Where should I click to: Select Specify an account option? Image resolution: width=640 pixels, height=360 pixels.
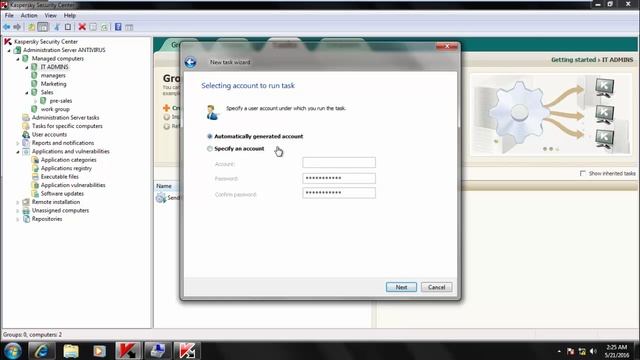(210, 149)
